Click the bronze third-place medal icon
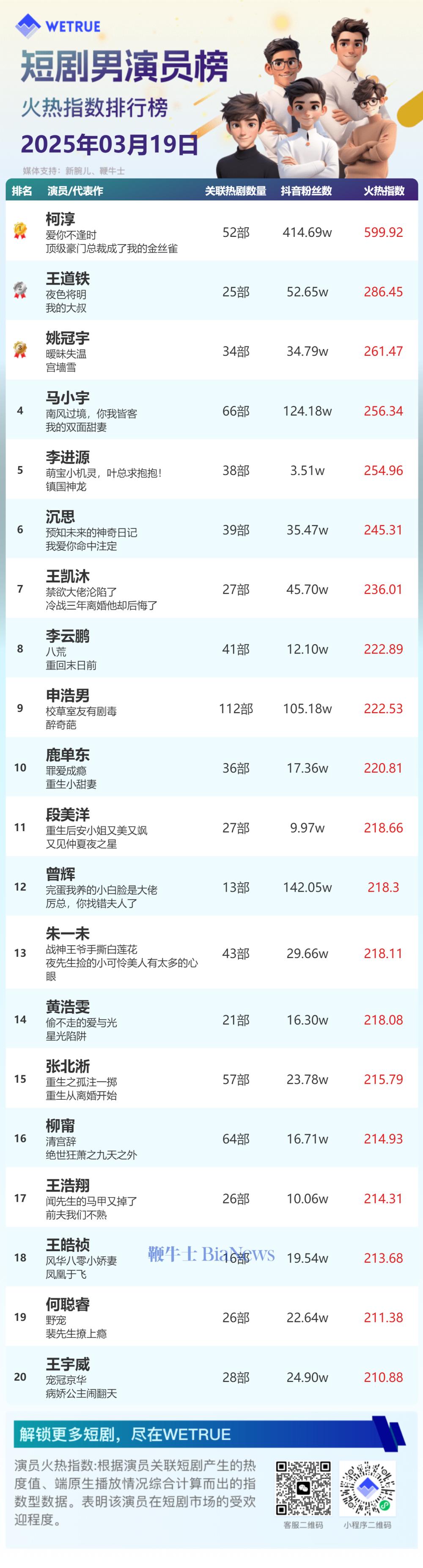Image resolution: width=423 pixels, height=1568 pixels. pyautogui.click(x=20, y=349)
